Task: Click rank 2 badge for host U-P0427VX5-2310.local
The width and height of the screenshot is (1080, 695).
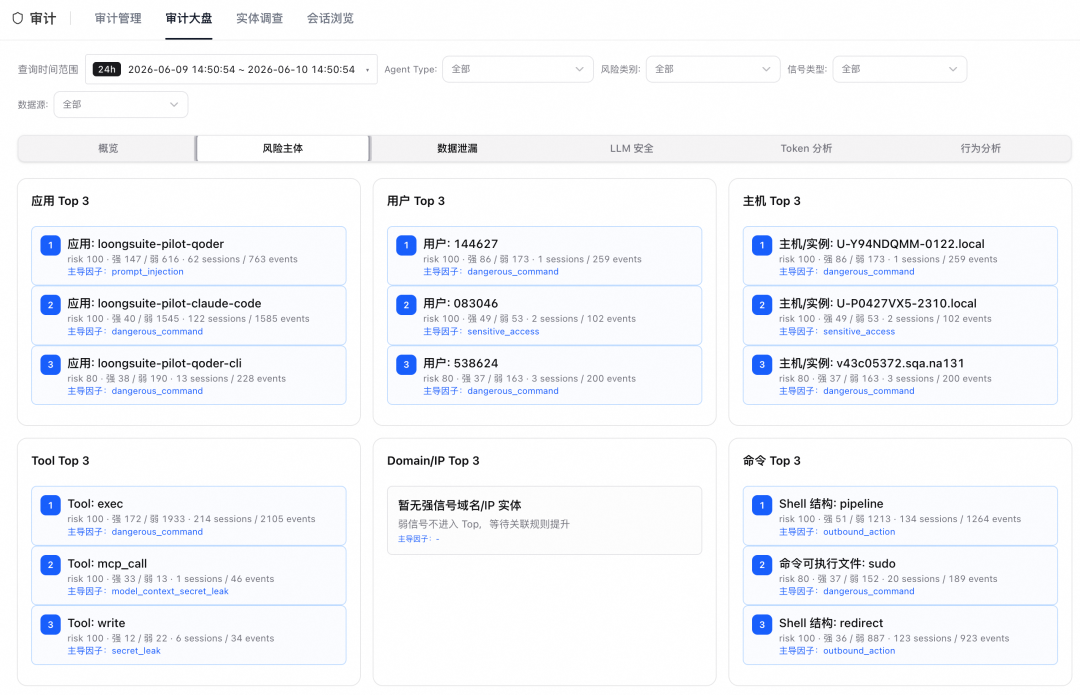Action: (x=762, y=305)
